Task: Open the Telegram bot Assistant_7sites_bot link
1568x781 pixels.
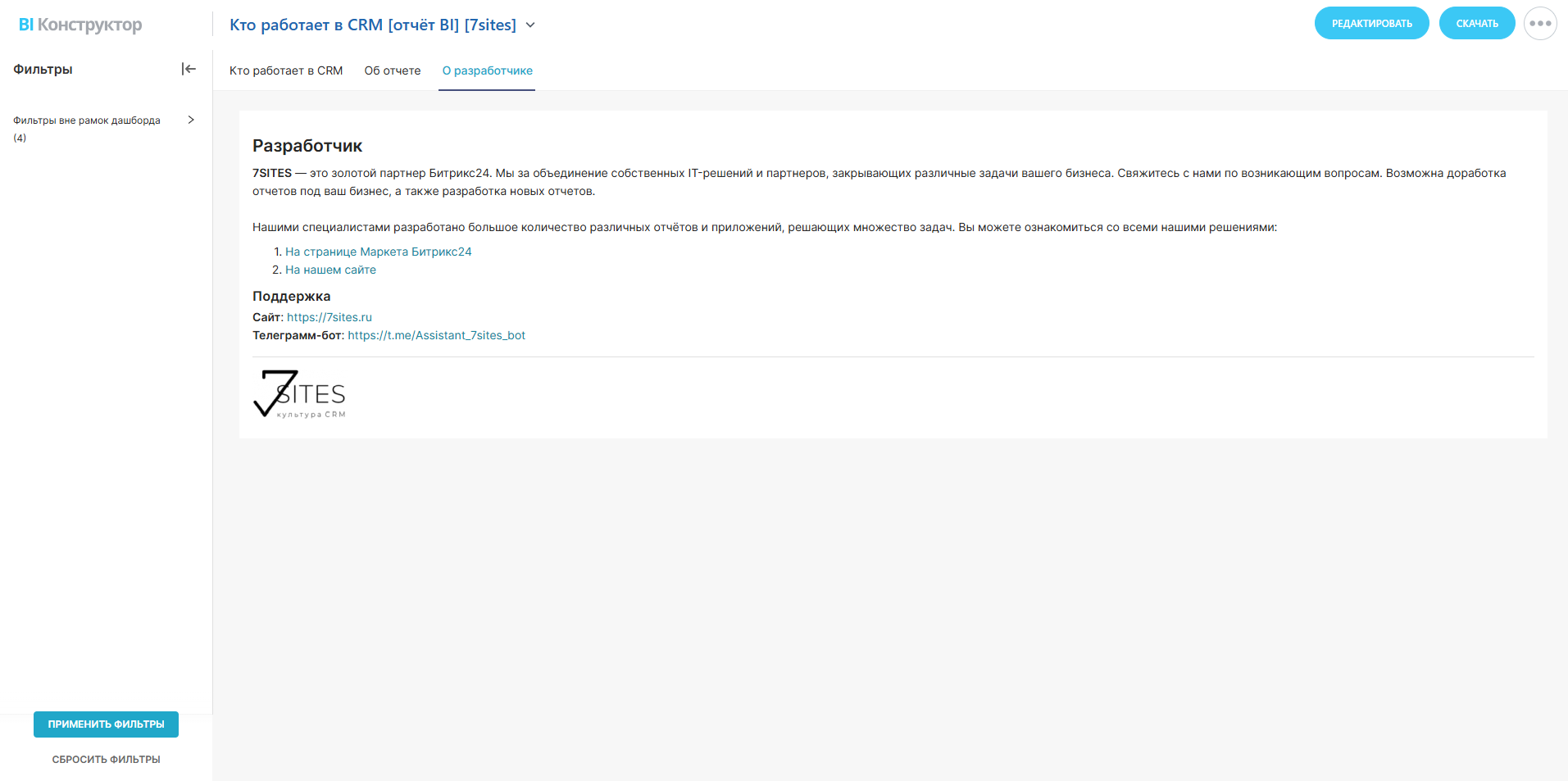Action: coord(436,335)
